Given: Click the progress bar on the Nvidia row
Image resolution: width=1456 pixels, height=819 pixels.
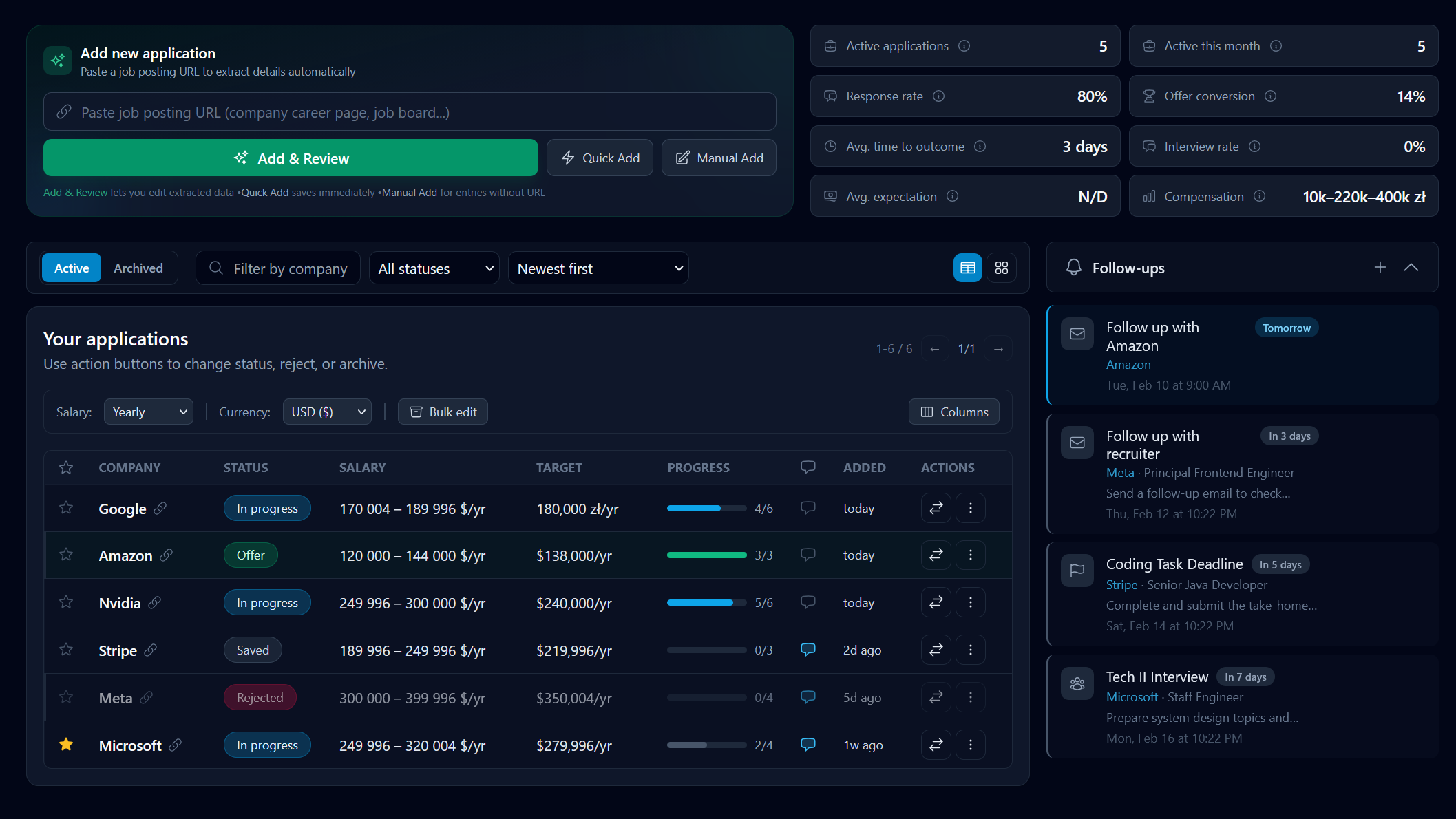Looking at the screenshot, I should (x=706, y=602).
